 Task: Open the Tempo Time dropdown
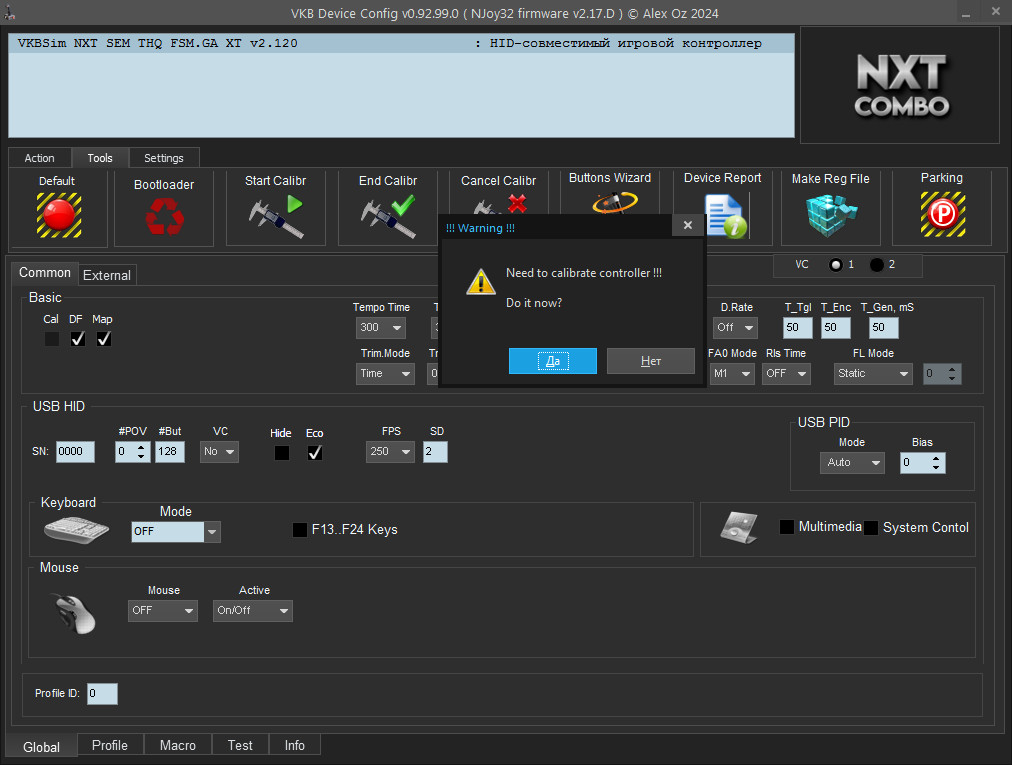[381, 327]
